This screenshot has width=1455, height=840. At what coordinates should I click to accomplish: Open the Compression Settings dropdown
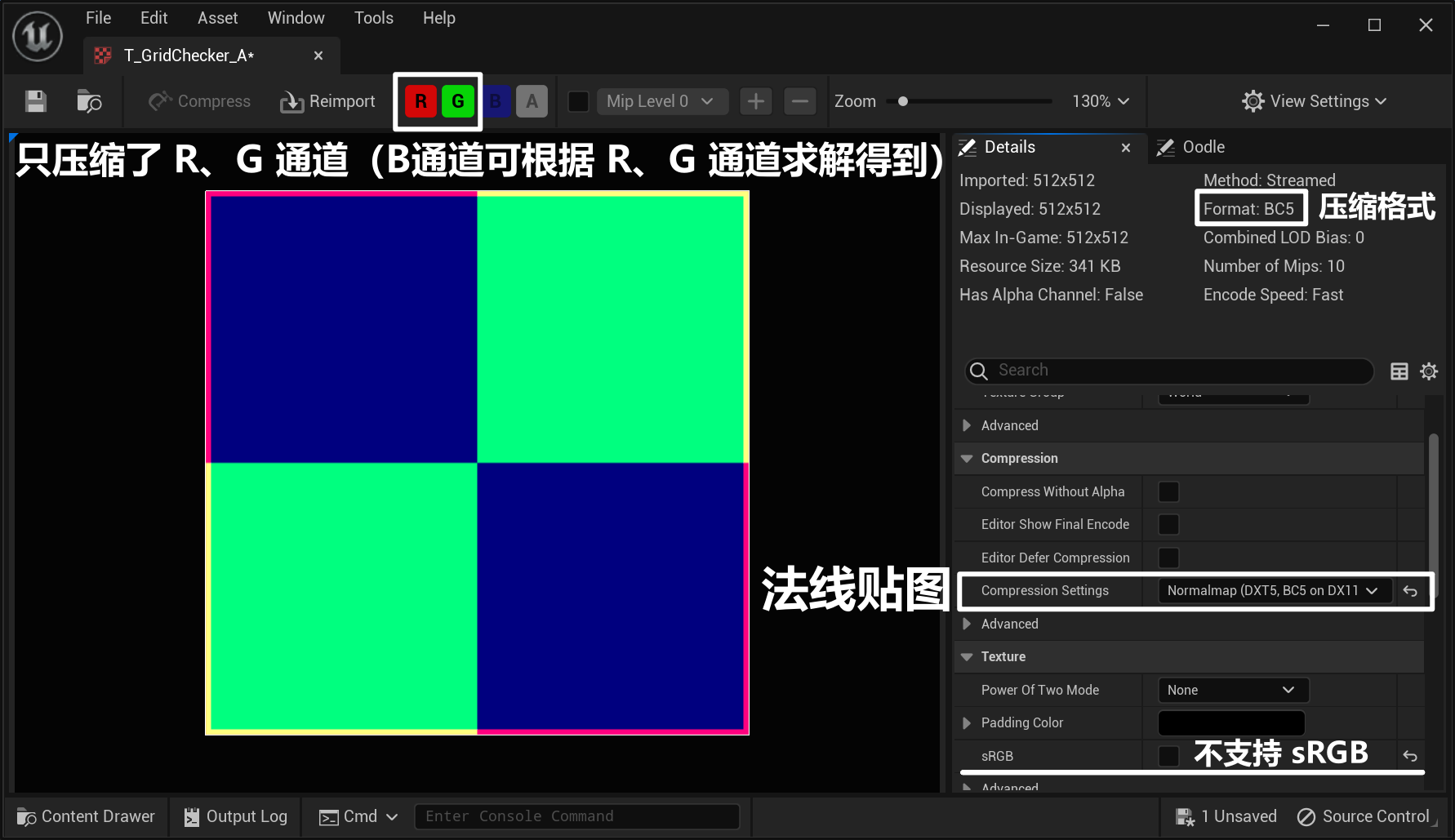(x=1273, y=590)
